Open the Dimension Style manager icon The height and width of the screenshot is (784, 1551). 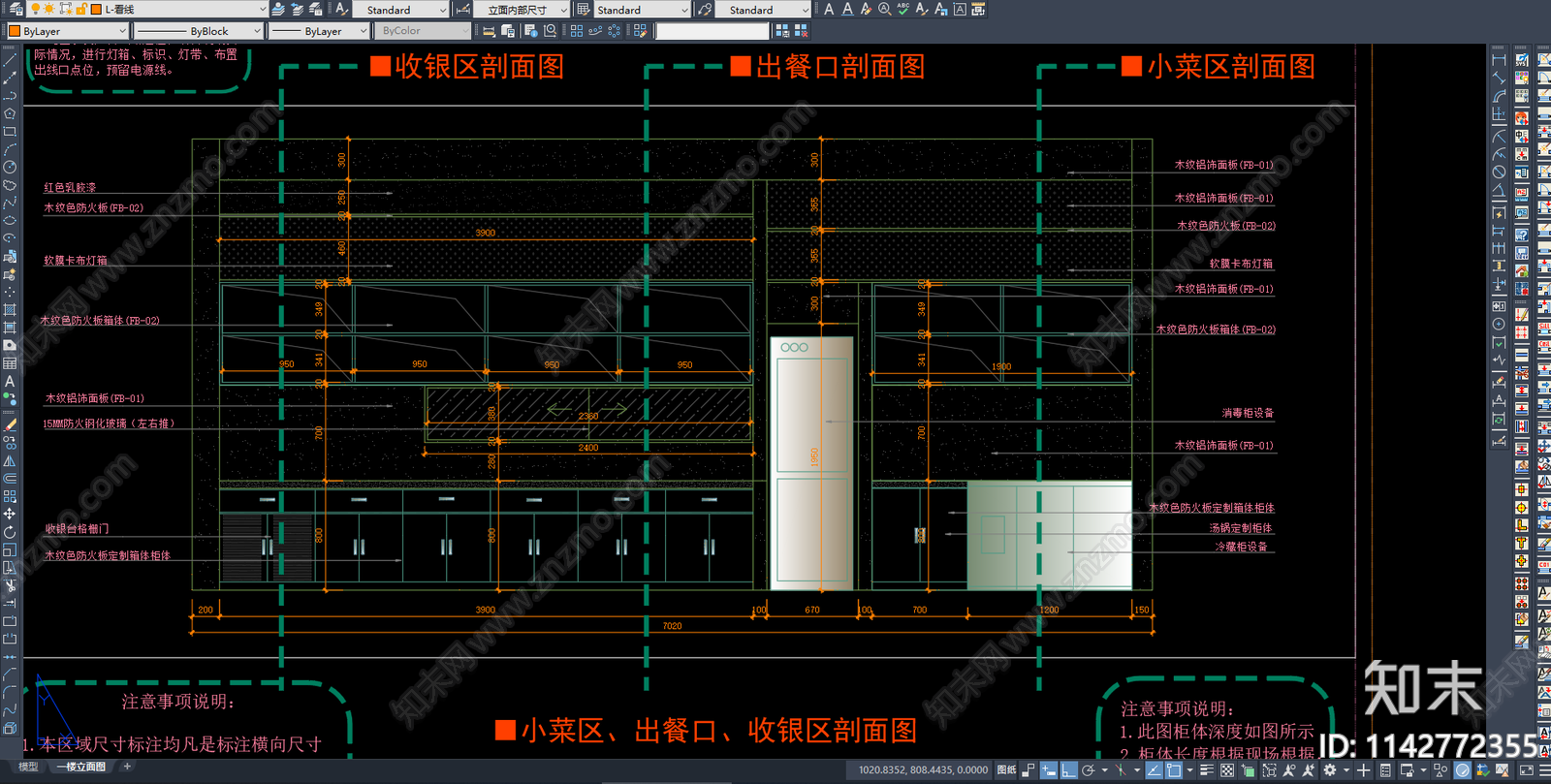coord(463,9)
